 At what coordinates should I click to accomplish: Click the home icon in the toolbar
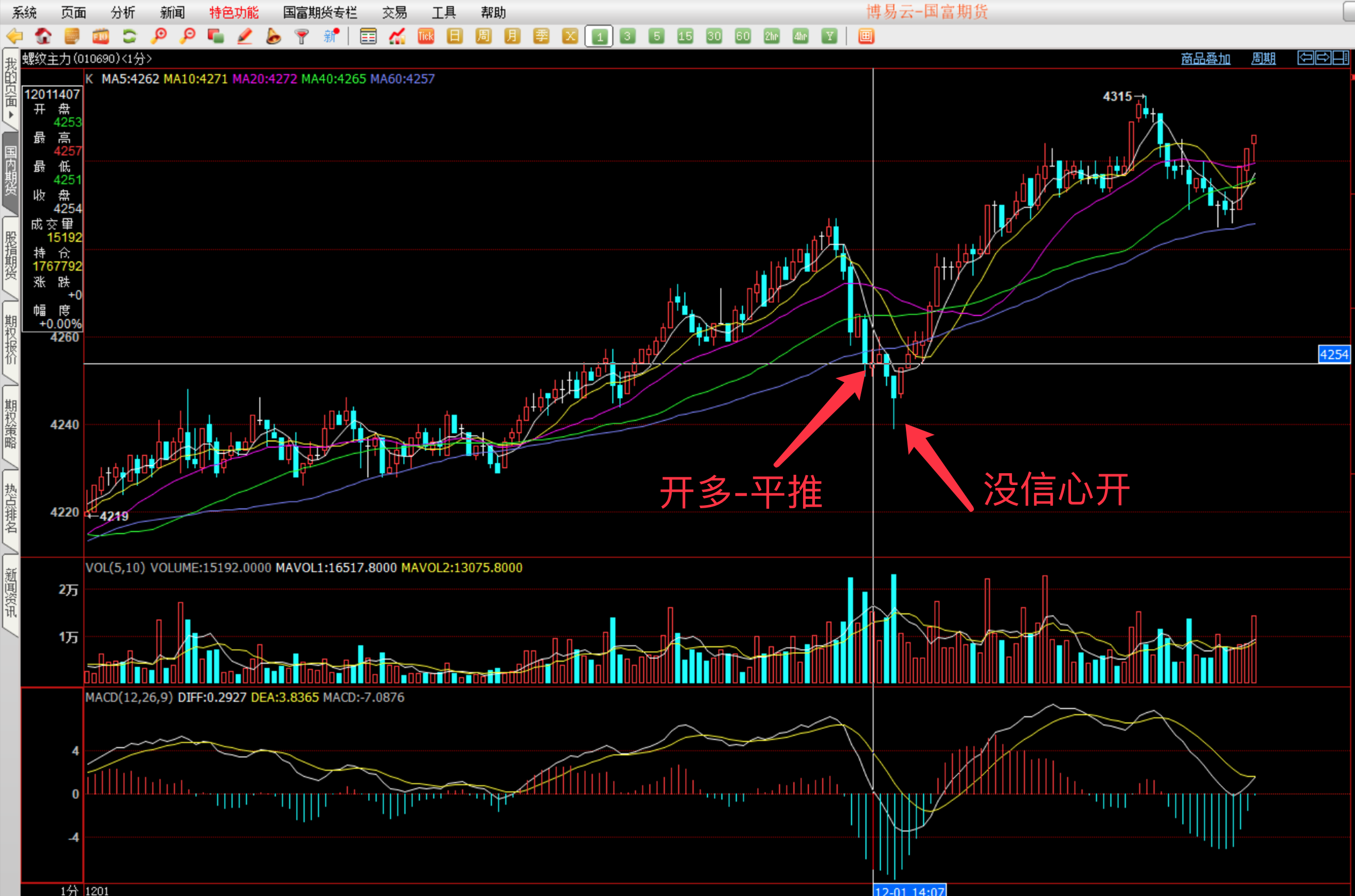43,37
